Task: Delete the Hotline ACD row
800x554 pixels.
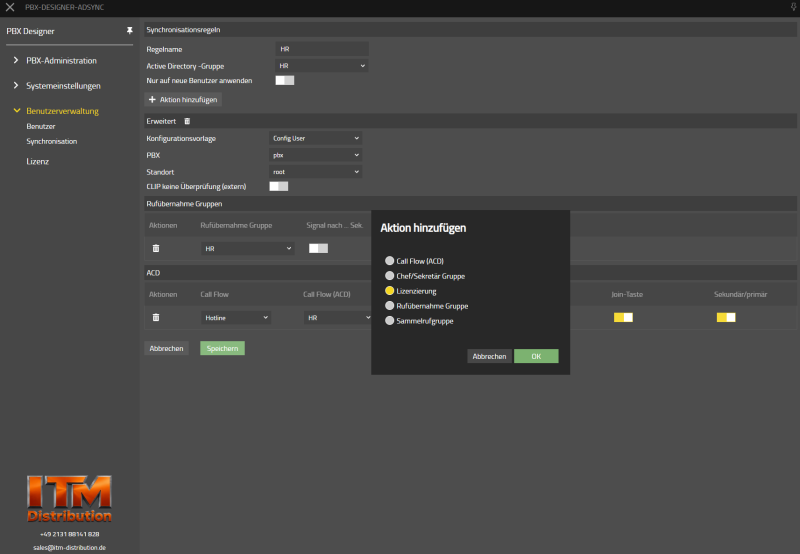Action: point(156,317)
